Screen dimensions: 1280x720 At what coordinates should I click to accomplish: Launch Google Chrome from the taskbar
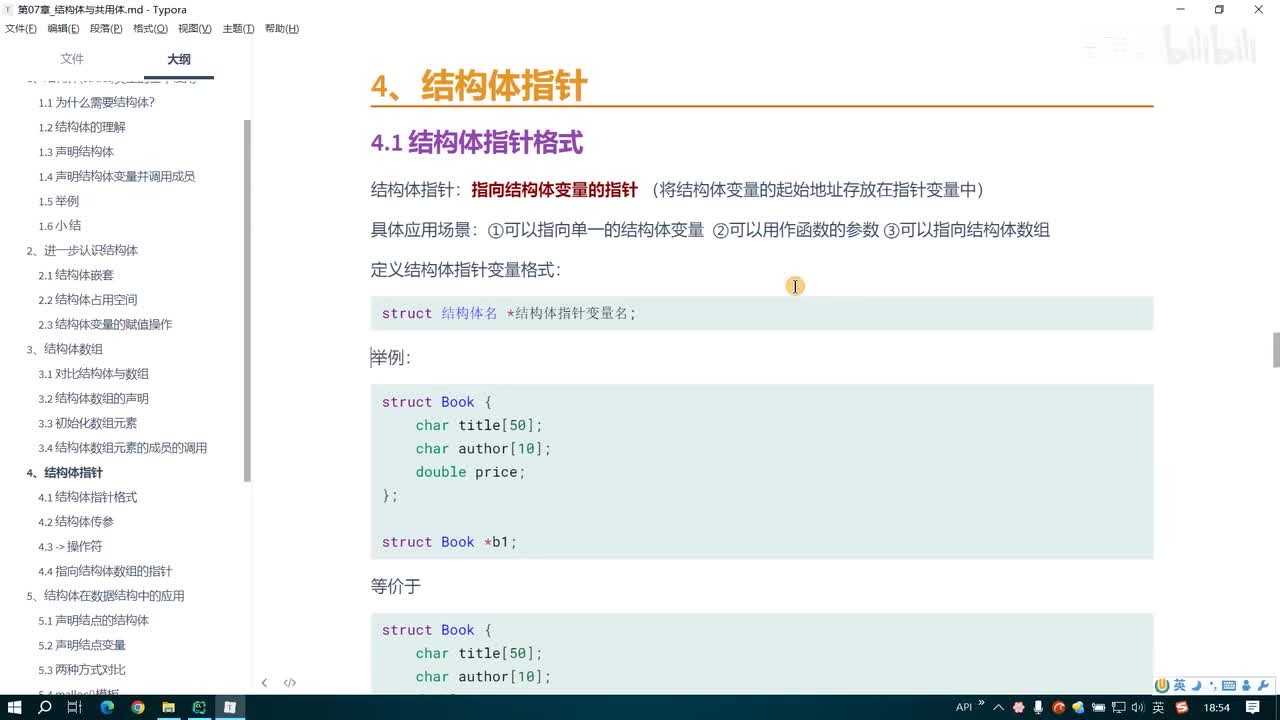tap(138, 707)
